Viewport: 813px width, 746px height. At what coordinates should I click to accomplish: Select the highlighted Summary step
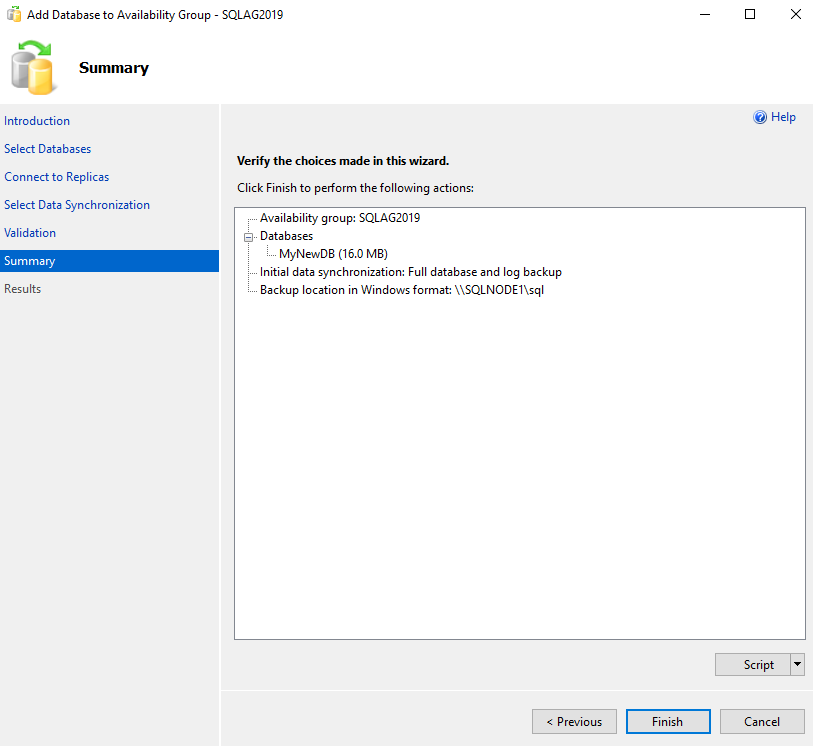(30, 261)
